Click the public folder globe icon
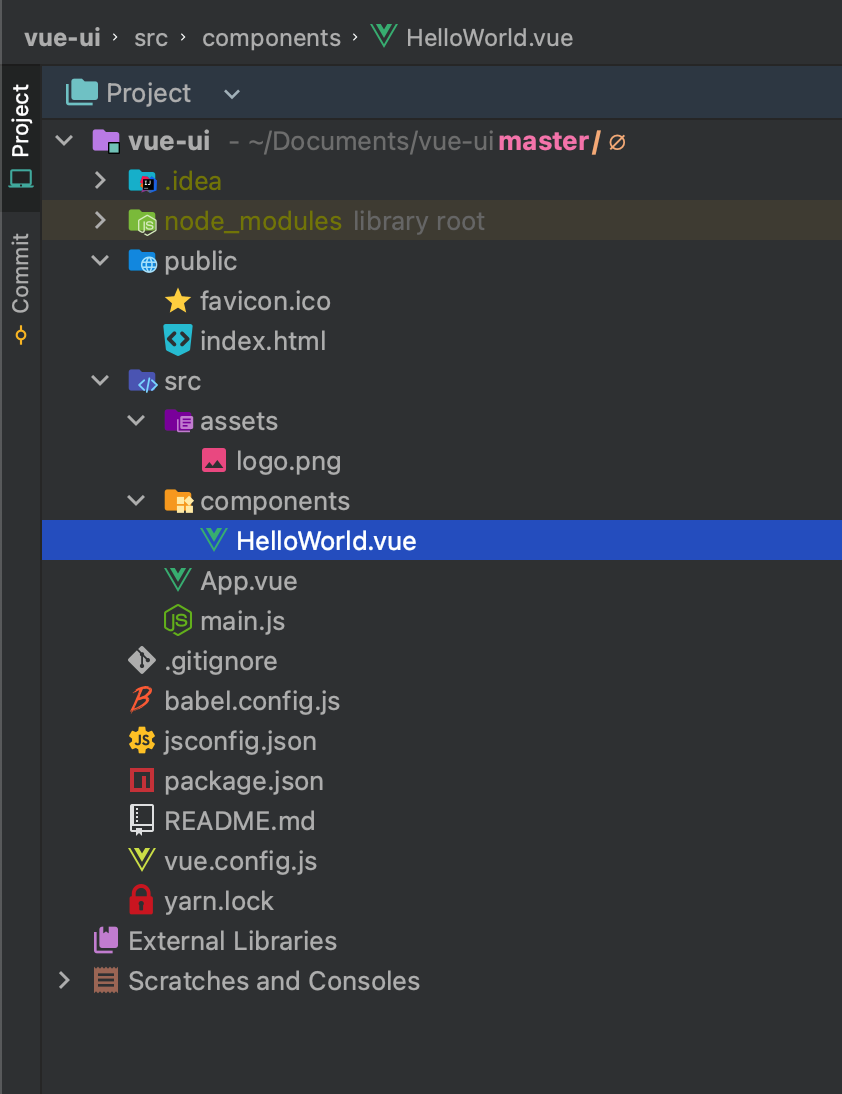 click(x=143, y=261)
